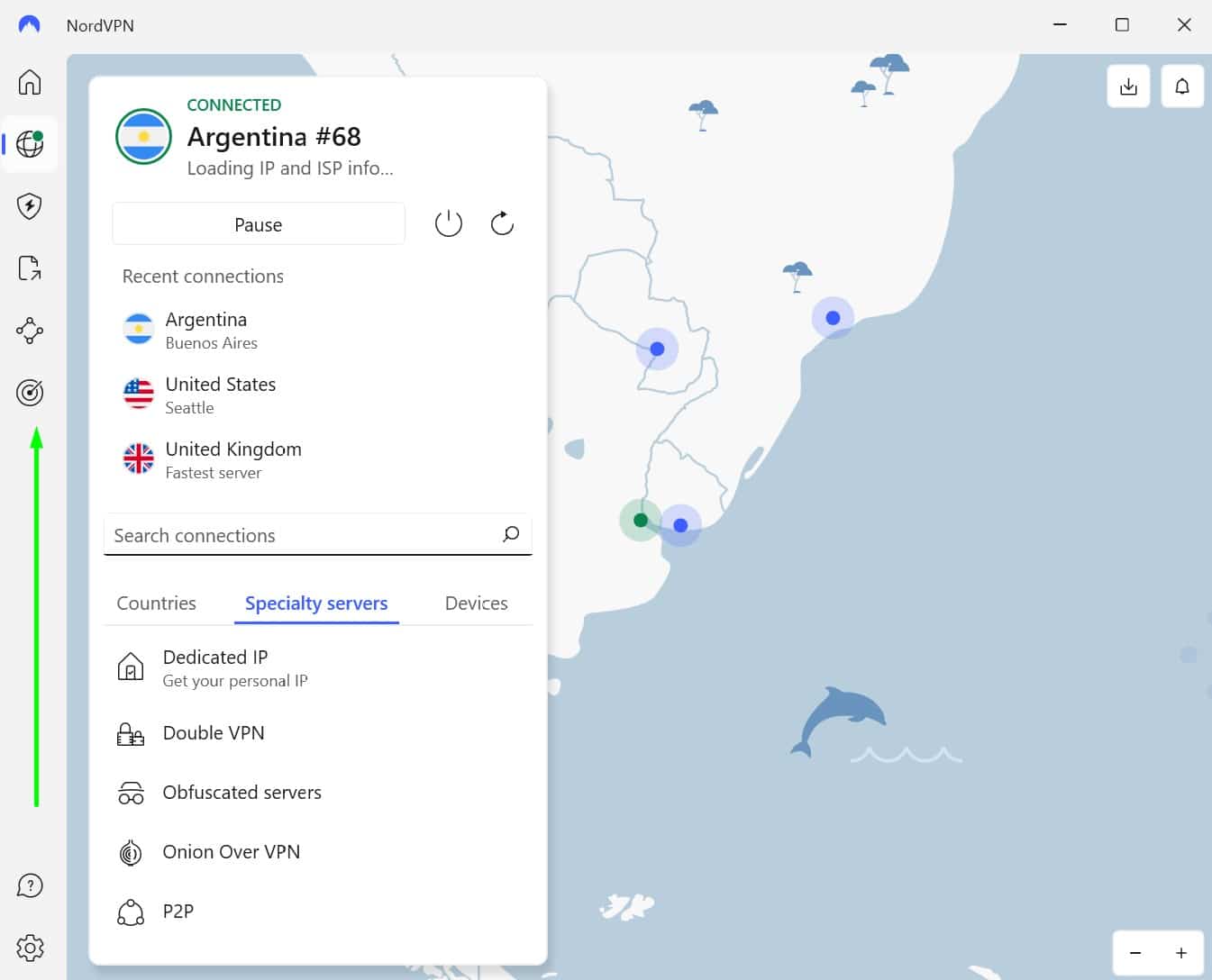Open the Dark Web Monitor target icon
1212x980 pixels.
30,393
